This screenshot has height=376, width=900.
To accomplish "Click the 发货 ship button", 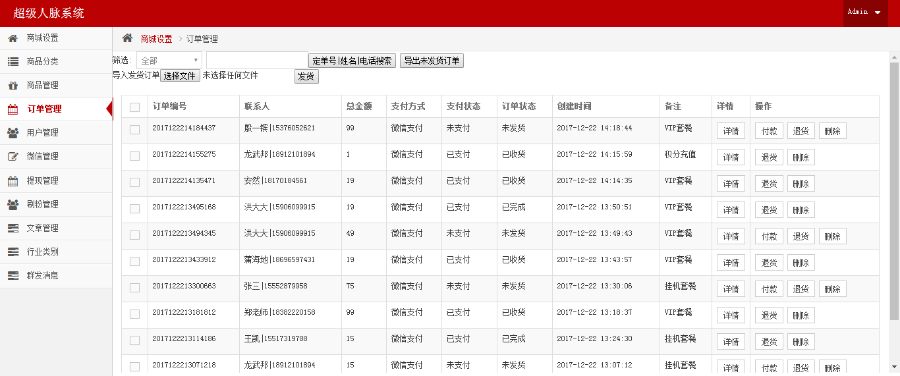I will [307, 76].
